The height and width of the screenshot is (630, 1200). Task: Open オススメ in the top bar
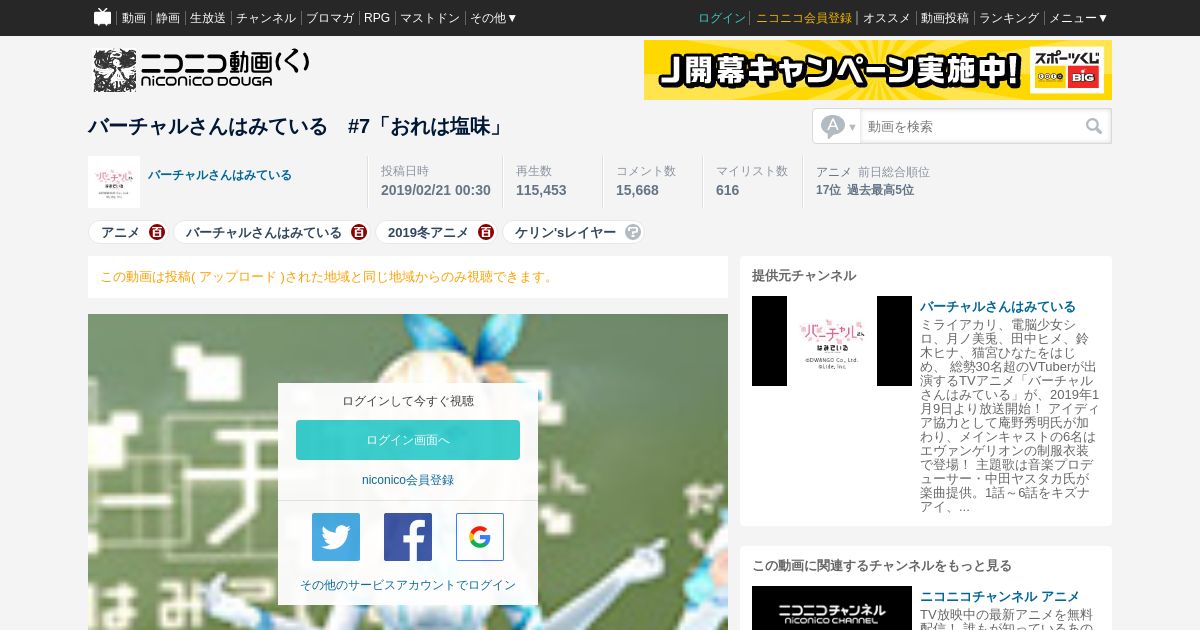coord(887,18)
